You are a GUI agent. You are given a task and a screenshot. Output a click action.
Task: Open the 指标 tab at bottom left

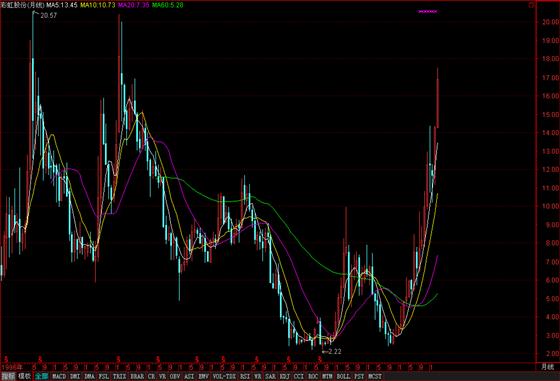(8, 376)
